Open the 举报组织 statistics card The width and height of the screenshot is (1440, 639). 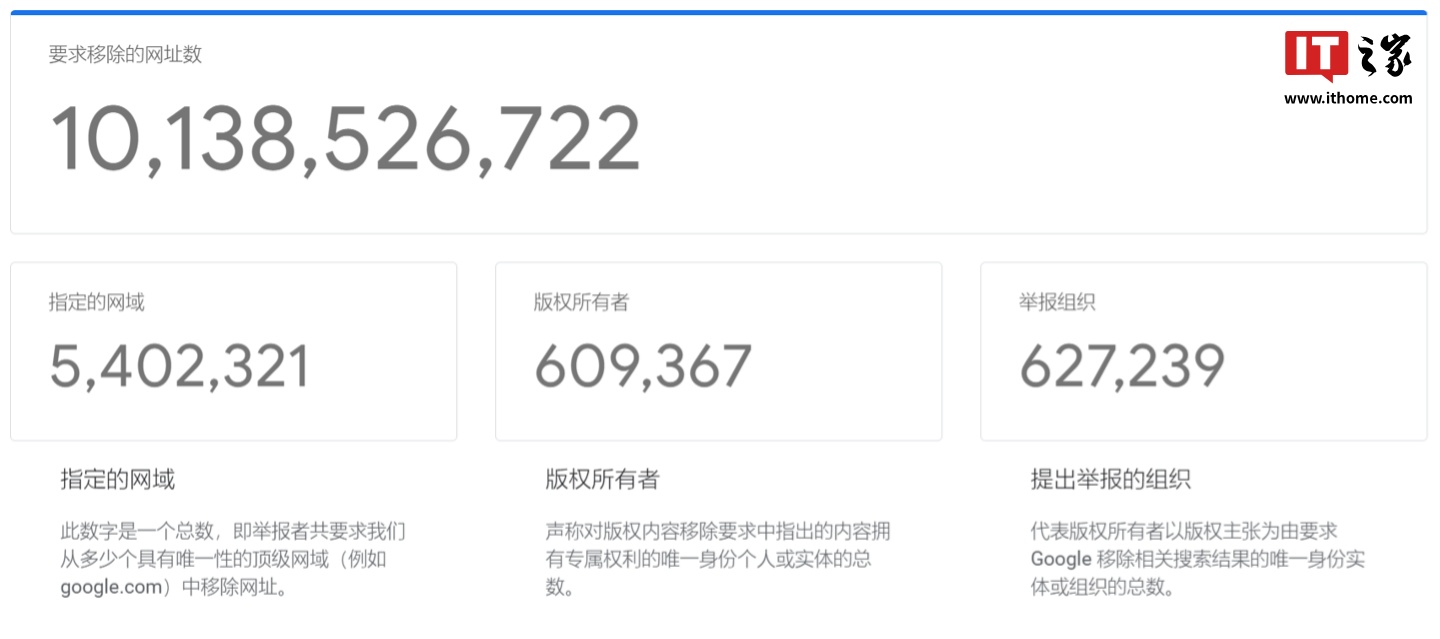pyautogui.click(x=1204, y=350)
